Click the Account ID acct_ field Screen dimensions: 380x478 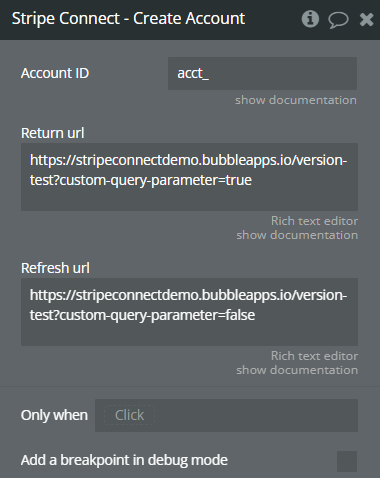[x=262, y=73]
